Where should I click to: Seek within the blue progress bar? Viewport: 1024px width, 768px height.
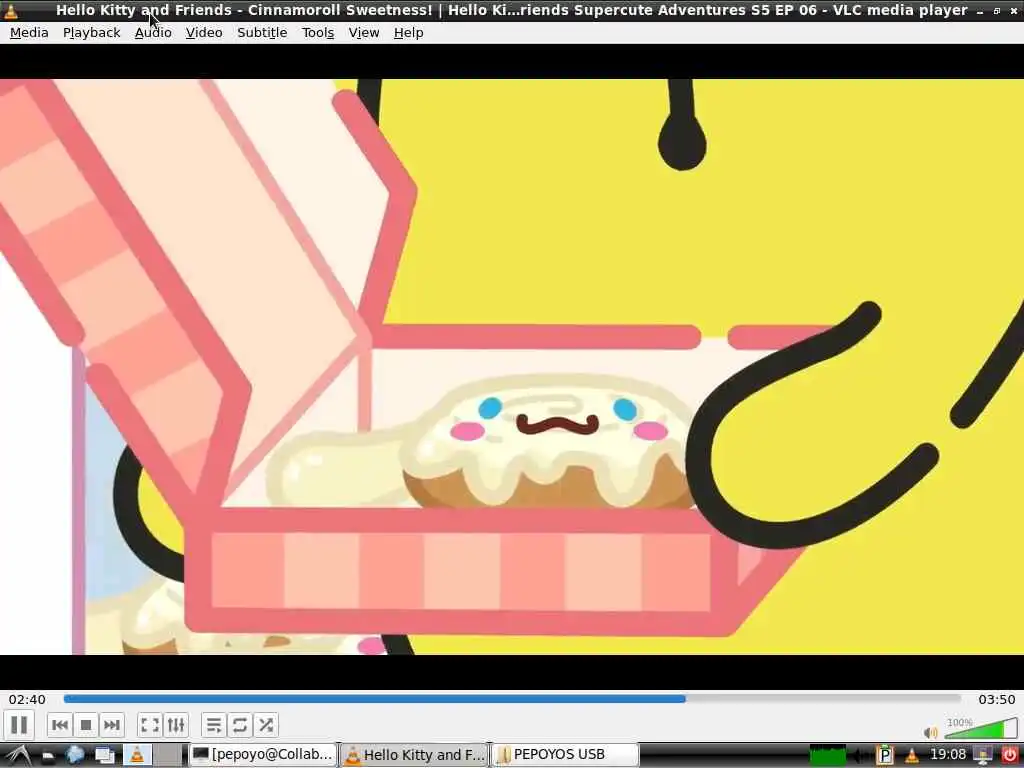tap(513, 699)
